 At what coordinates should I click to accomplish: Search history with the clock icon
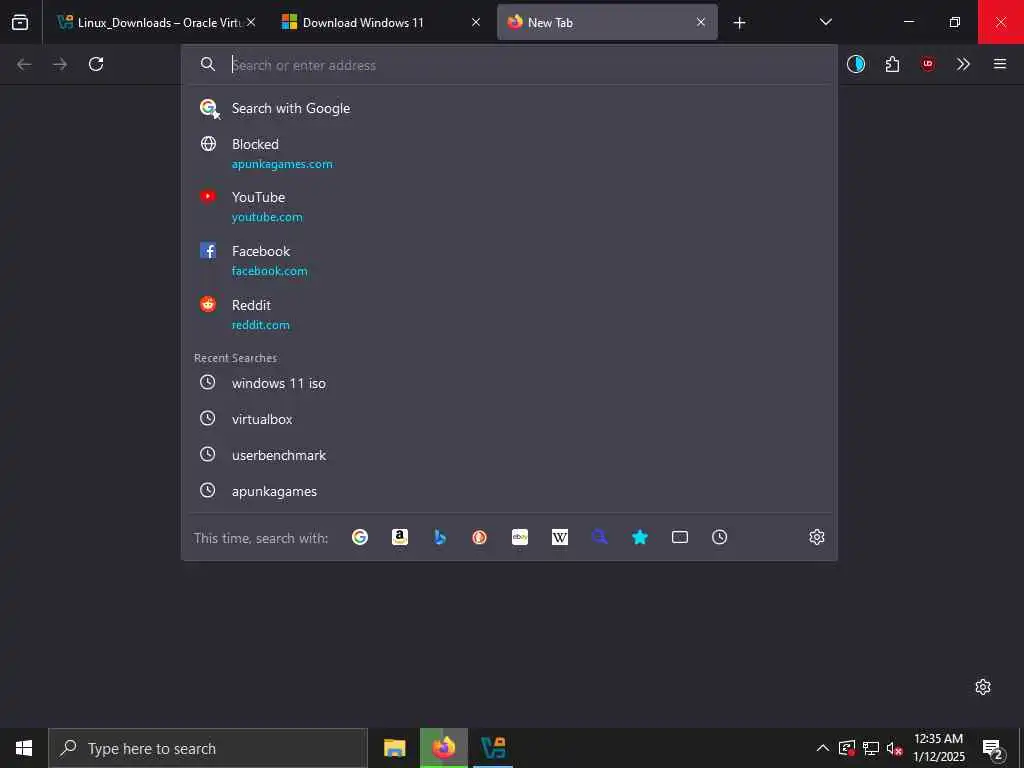[x=720, y=537]
